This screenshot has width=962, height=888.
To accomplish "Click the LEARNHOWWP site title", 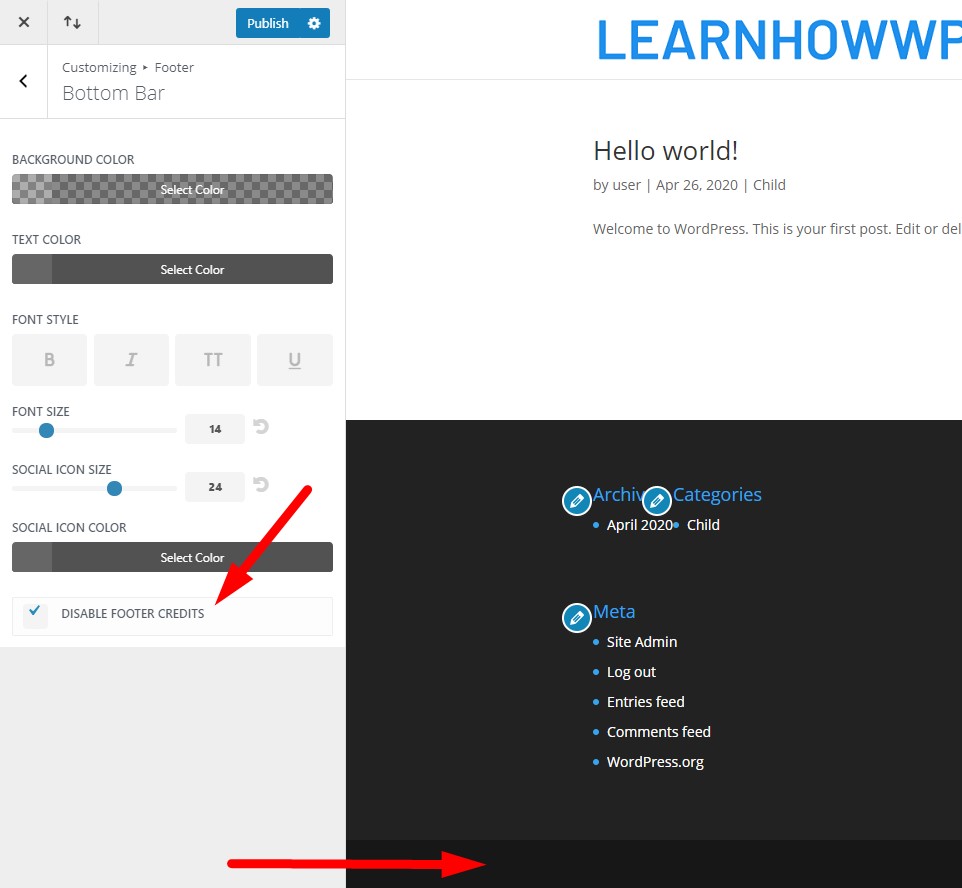I will (779, 41).
